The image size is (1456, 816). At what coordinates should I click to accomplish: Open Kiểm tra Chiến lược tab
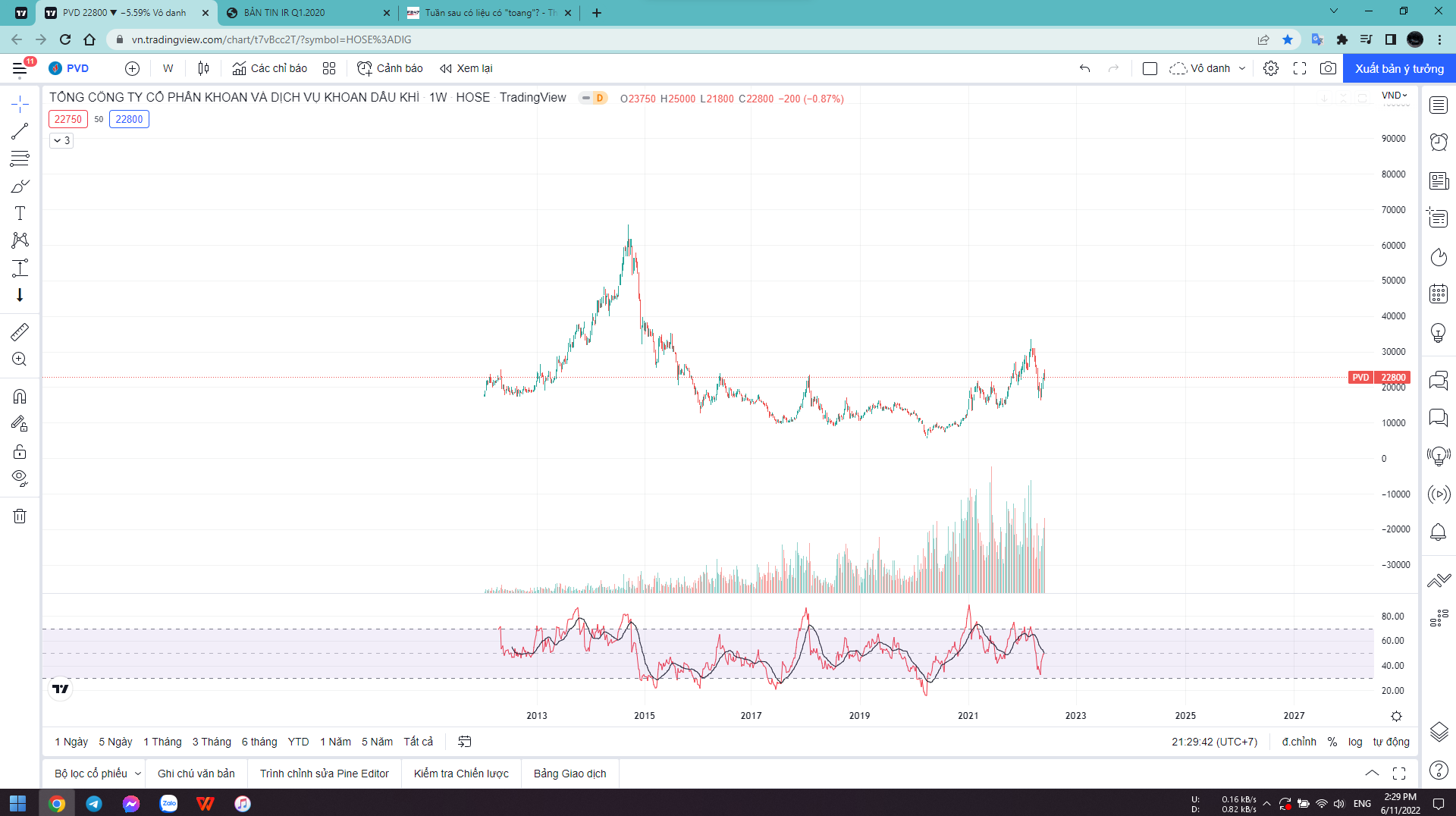click(461, 774)
